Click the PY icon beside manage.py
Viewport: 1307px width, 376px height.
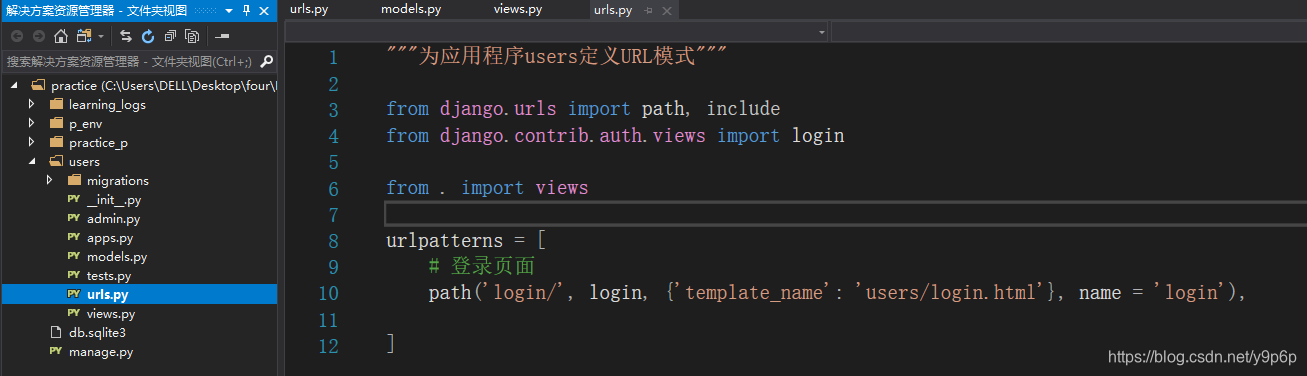(x=56, y=351)
